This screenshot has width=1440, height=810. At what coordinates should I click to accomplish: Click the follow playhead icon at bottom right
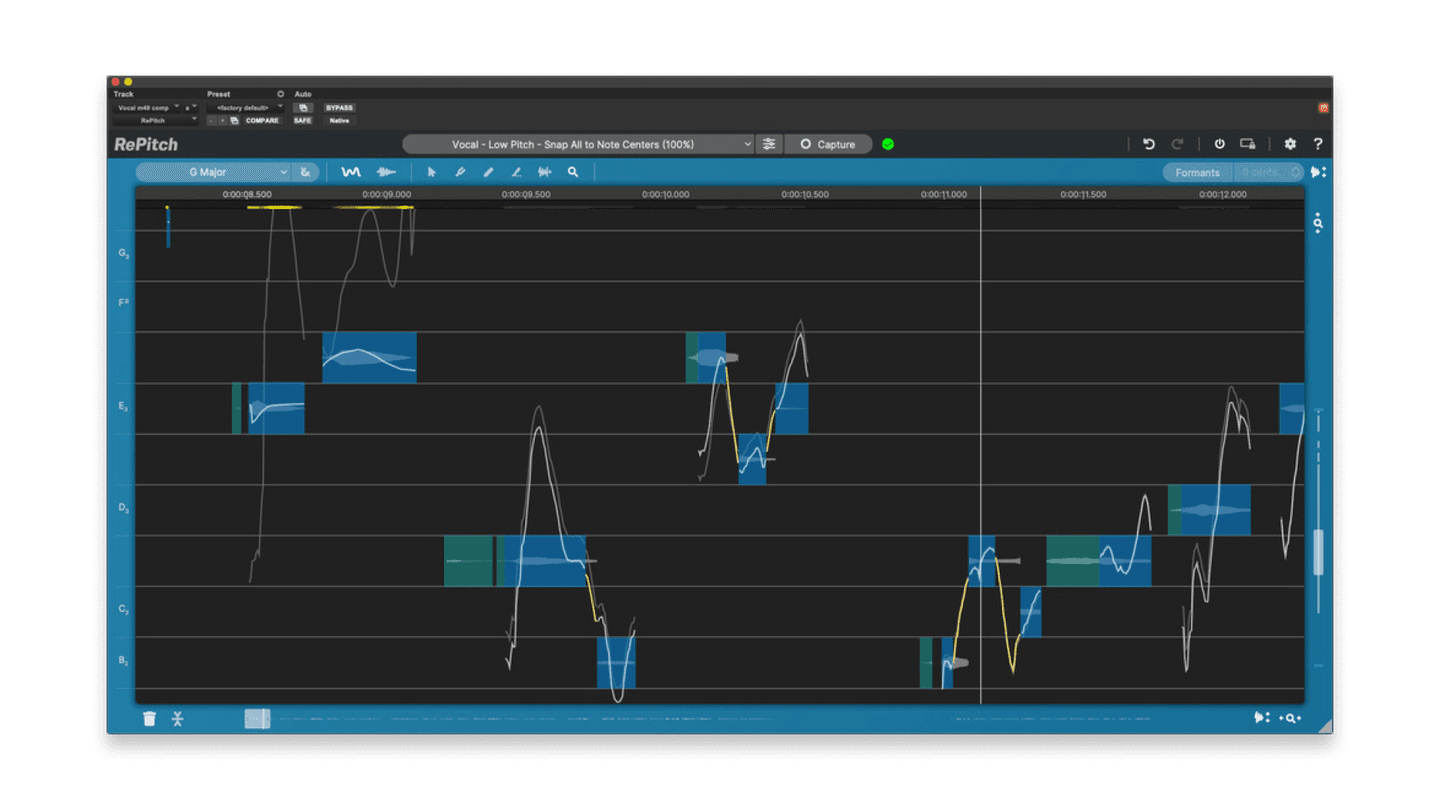coord(1262,718)
